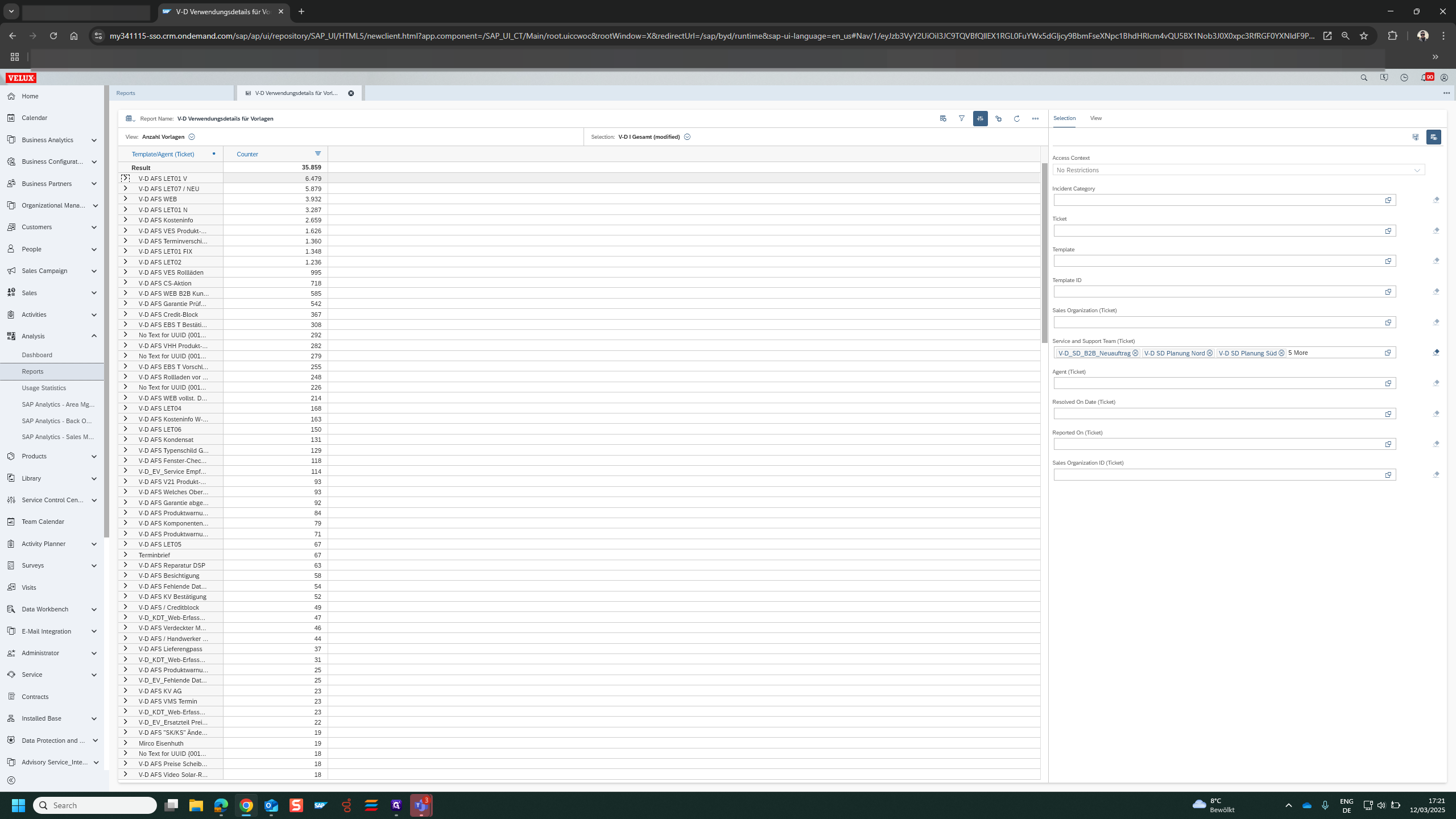Collapse the Analysis menu in sidebar
Screen dimensions: 1456x819
[x=94, y=336]
